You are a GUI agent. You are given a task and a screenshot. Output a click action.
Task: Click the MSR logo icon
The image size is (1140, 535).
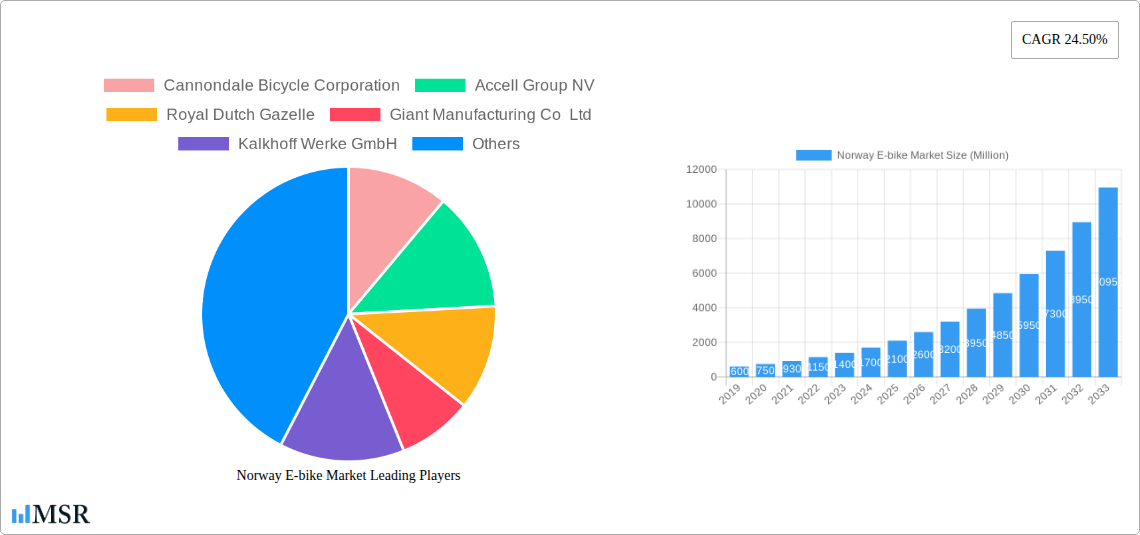click(50, 514)
